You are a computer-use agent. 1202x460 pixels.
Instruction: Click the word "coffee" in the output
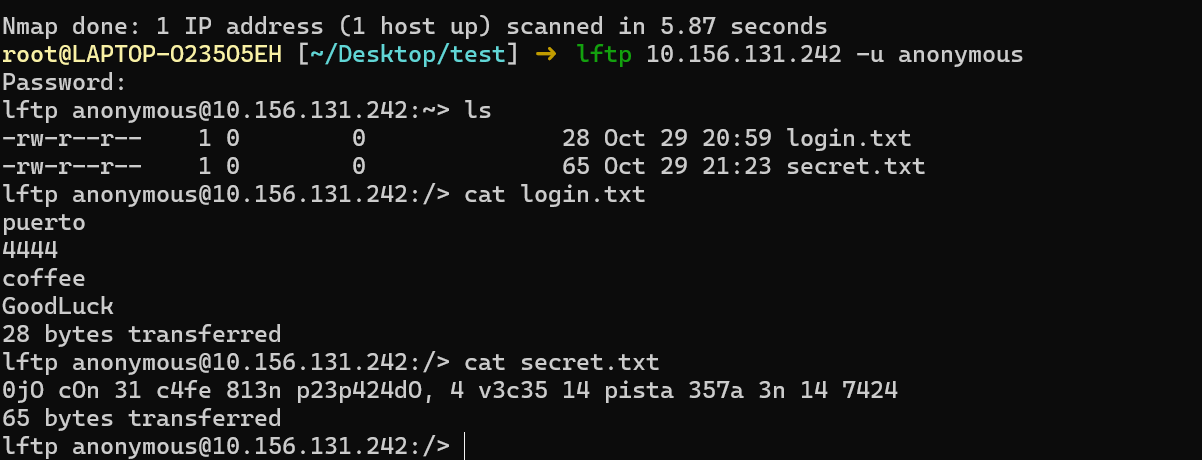[x=44, y=278]
